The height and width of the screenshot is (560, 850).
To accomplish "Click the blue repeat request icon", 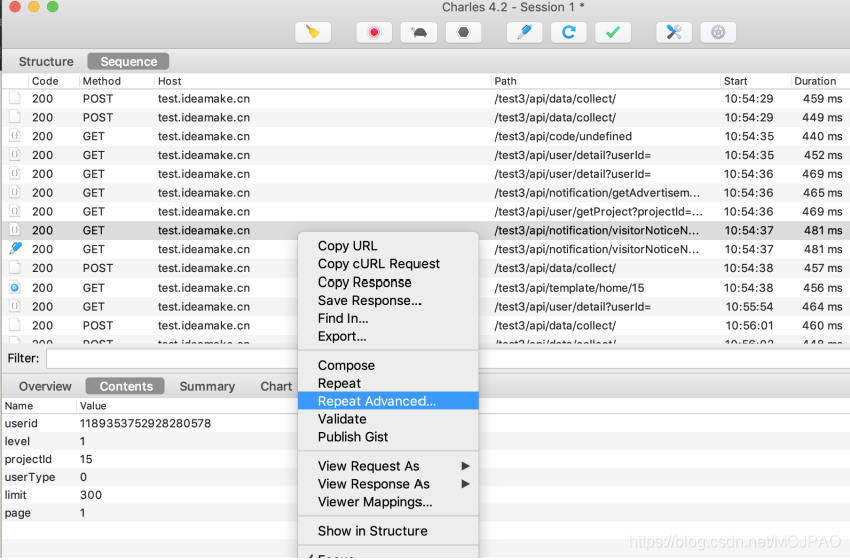I will pos(569,33).
